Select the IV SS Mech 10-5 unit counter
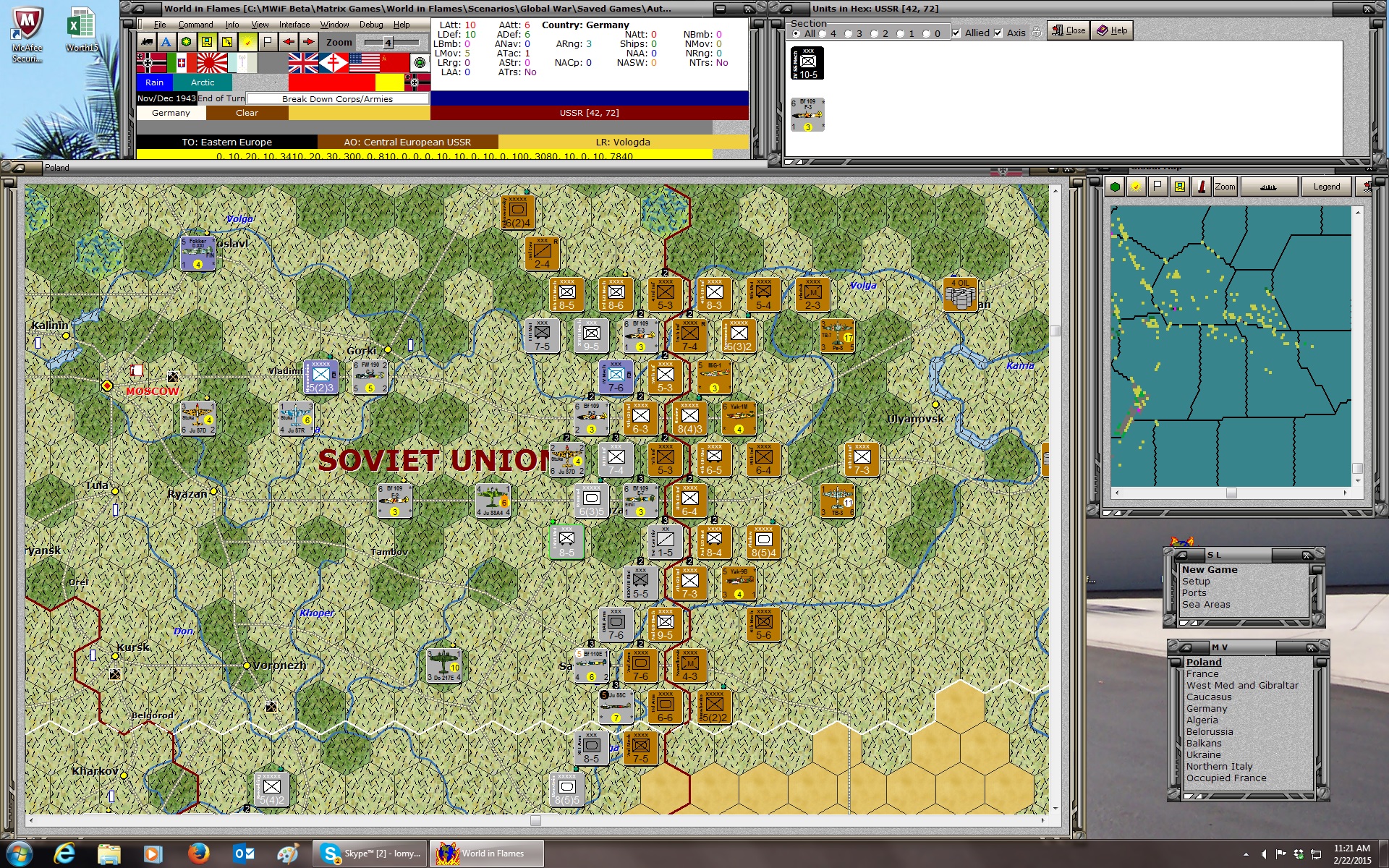Screen dimensions: 1389x868 tap(807, 63)
